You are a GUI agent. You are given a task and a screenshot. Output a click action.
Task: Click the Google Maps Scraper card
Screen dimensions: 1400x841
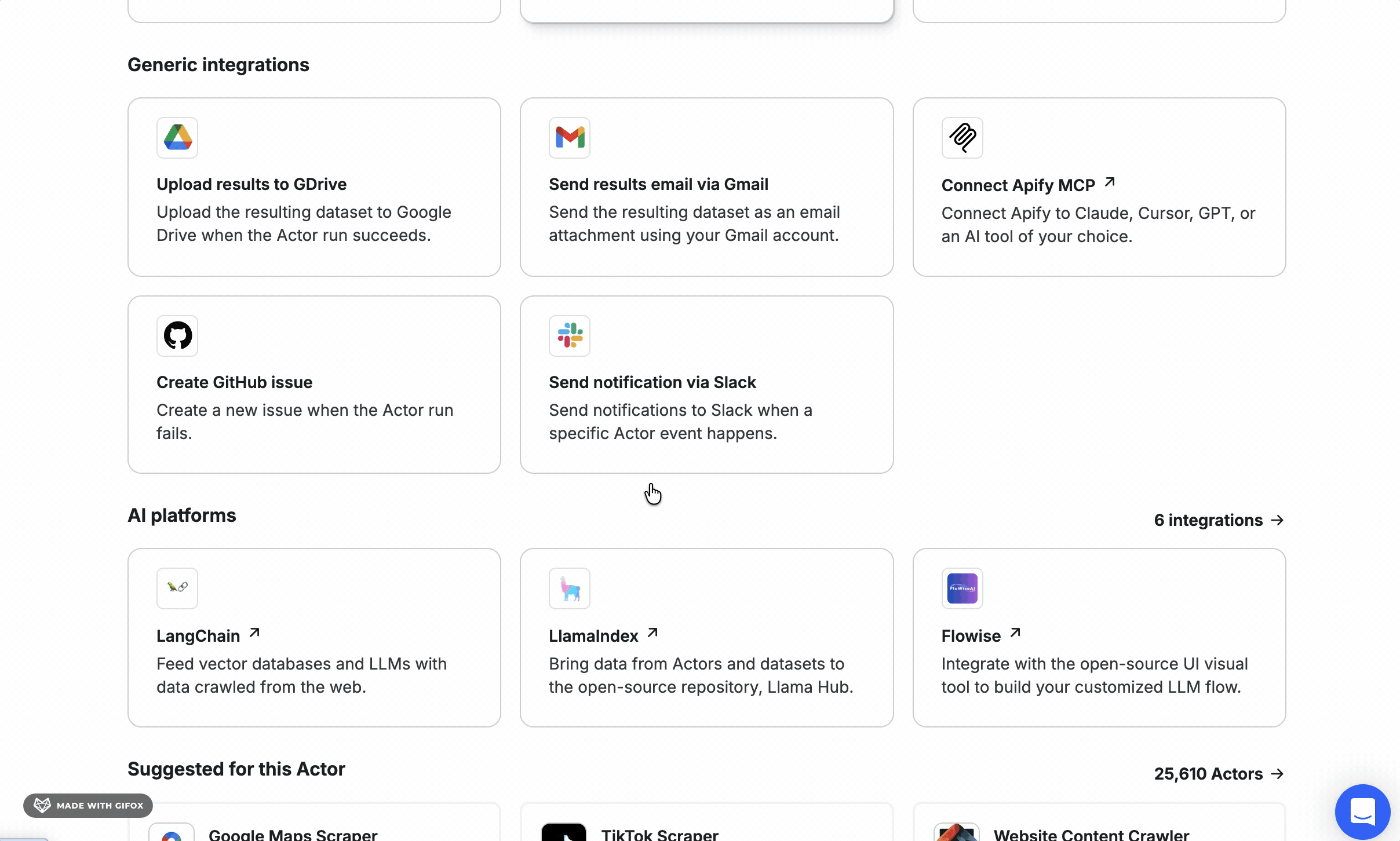pos(313,828)
